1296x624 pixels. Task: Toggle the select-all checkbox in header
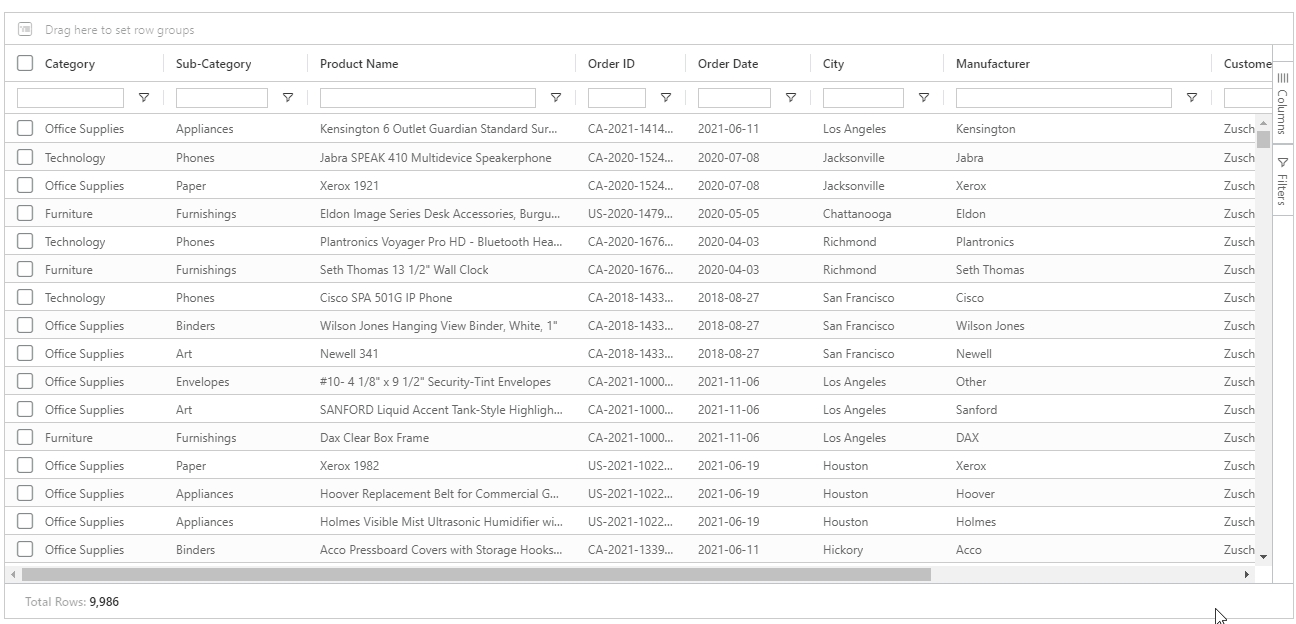coord(25,64)
